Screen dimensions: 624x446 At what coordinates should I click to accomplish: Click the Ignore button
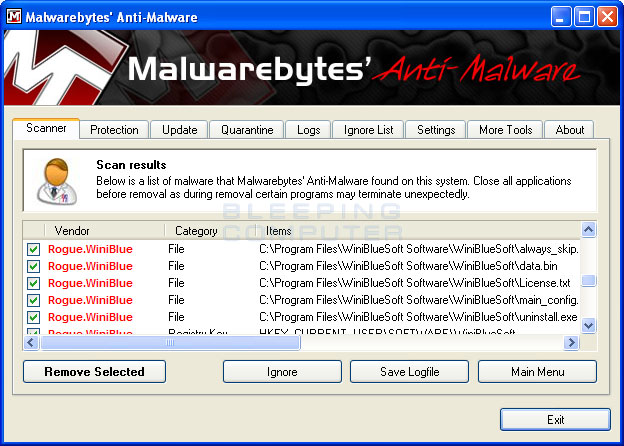282,372
